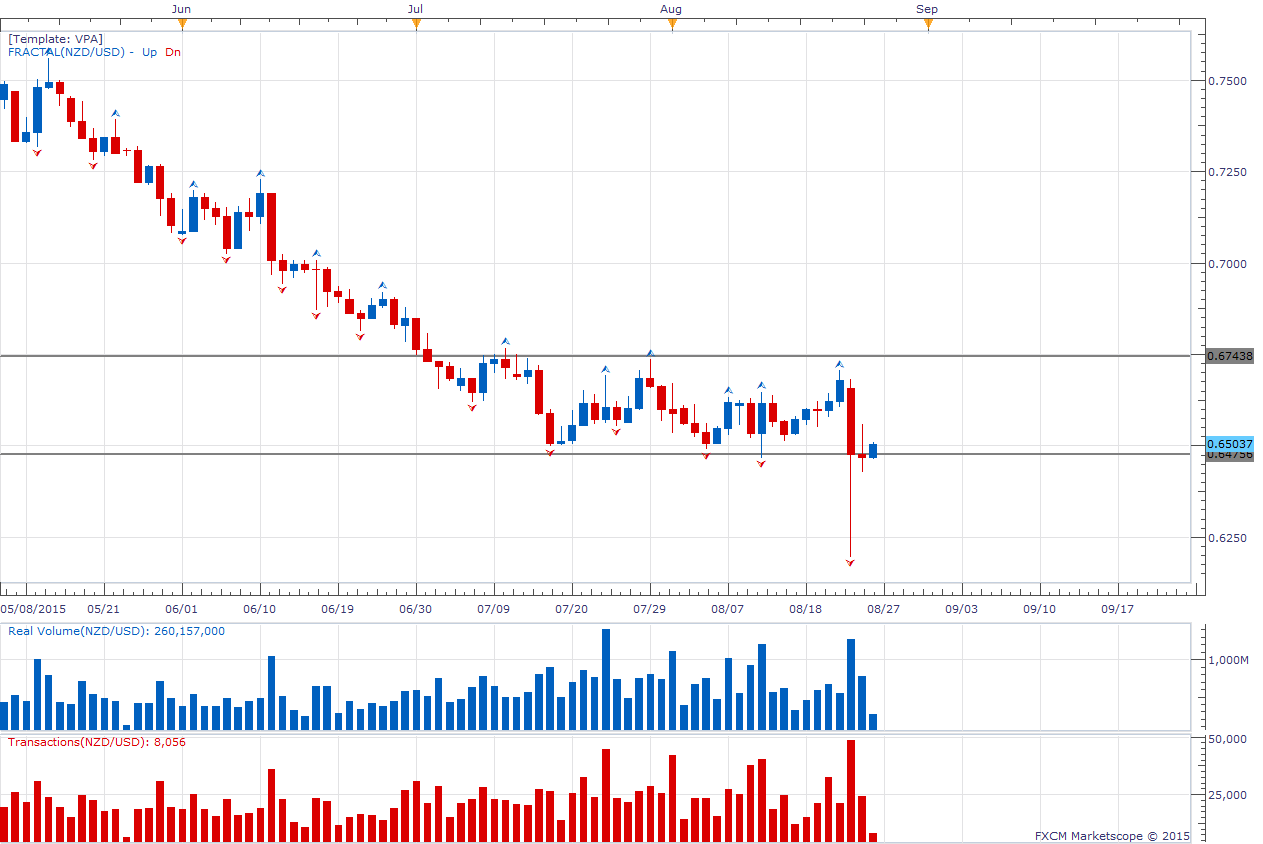1263x844 pixels.
Task: Click the 07/29 date label
Action: tap(650, 608)
